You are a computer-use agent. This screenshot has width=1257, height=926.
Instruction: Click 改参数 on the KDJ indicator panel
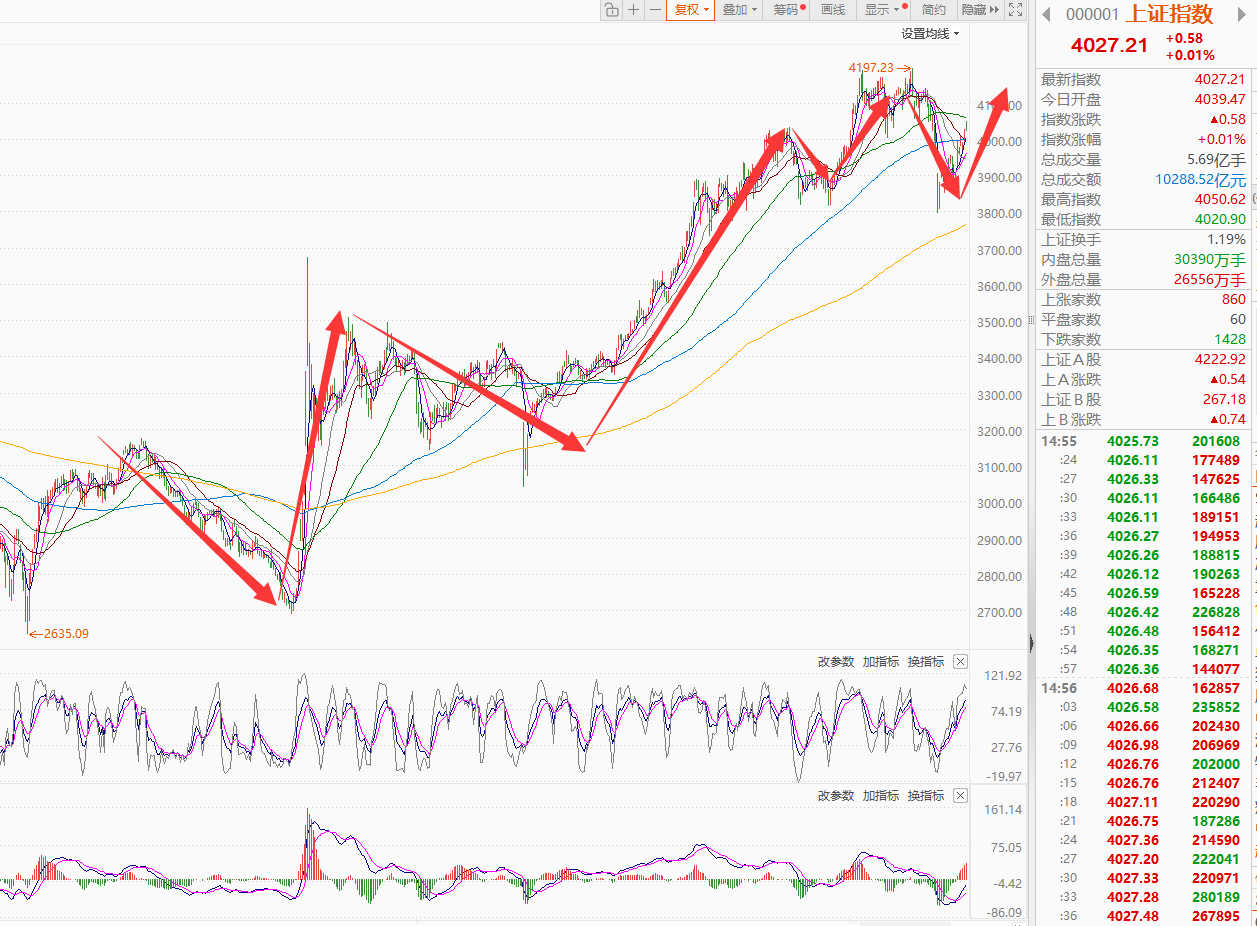(836, 662)
